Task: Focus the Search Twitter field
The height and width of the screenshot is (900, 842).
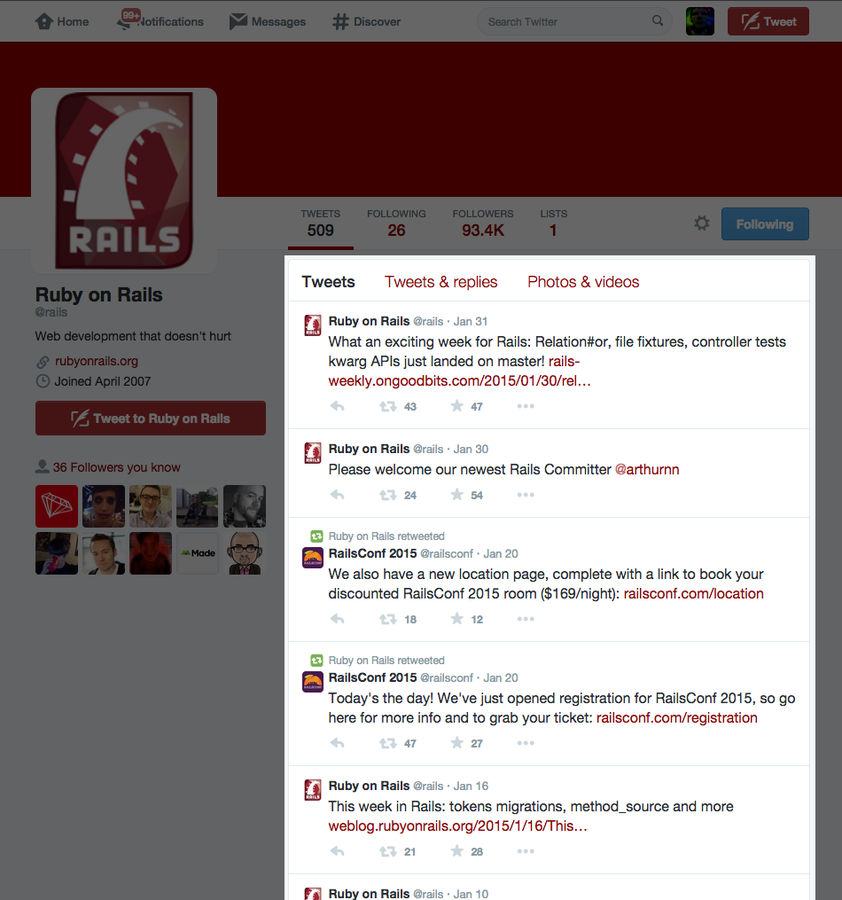Action: [x=574, y=22]
